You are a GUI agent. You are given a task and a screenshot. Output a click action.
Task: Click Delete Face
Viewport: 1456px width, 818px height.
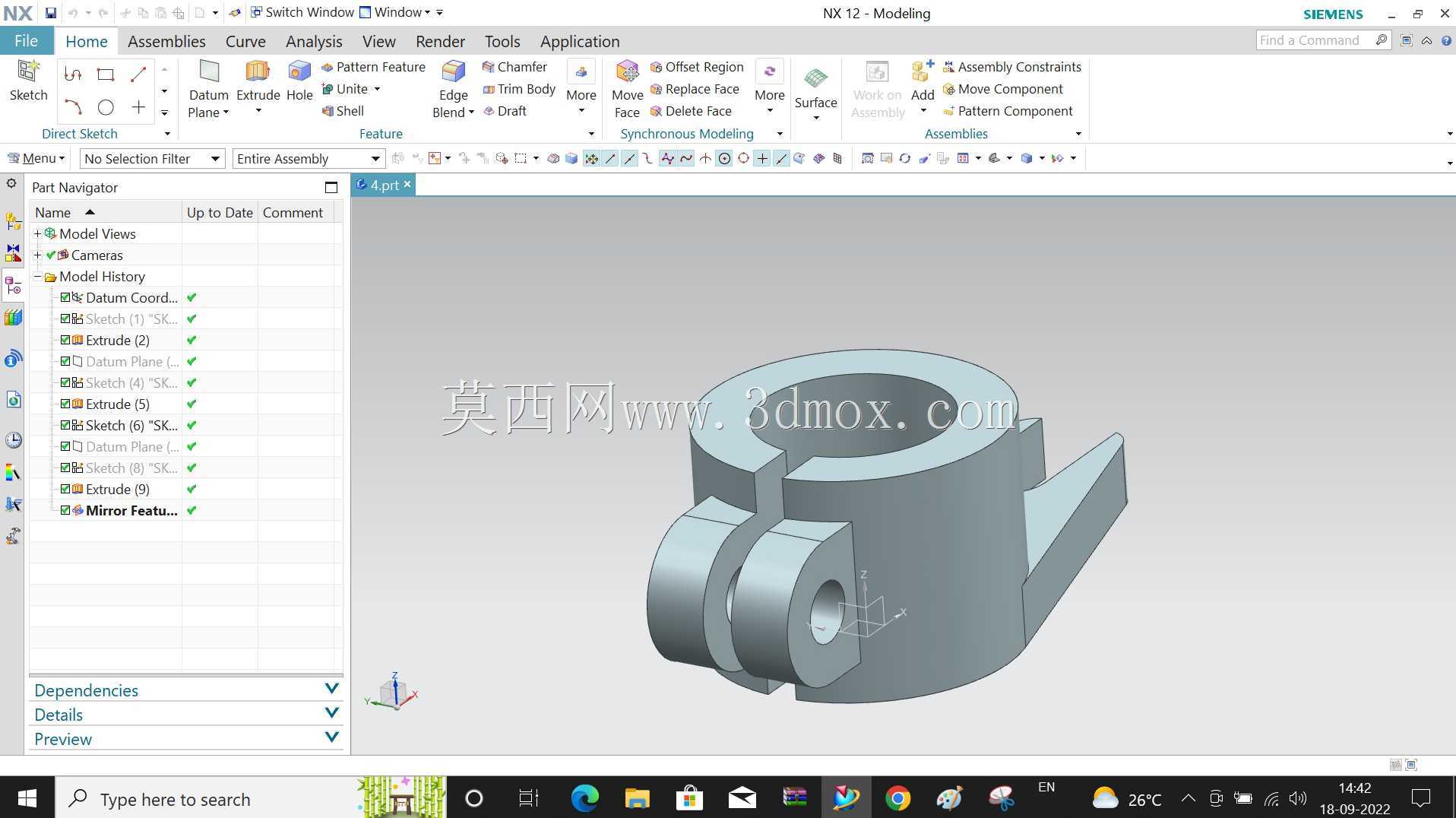click(691, 111)
